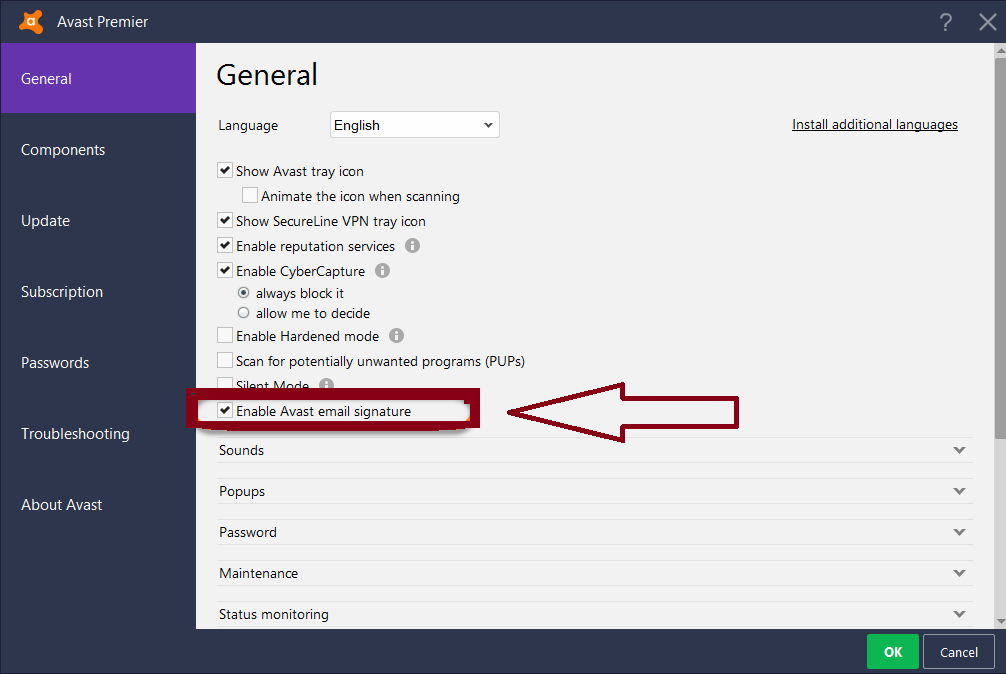Toggle Show Avast tray icon checkbox
Viewport: 1006px width, 674px height.
[x=225, y=171]
